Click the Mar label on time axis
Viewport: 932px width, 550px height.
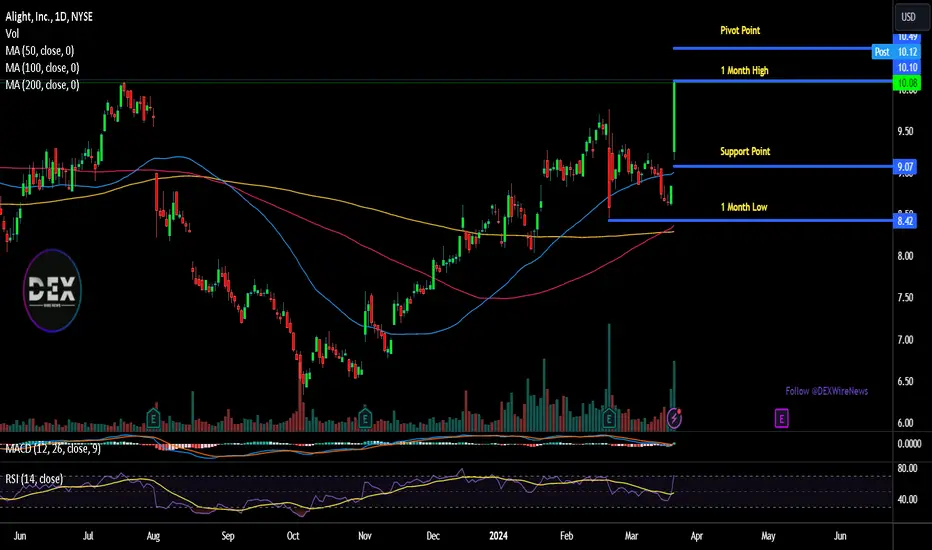(631, 536)
